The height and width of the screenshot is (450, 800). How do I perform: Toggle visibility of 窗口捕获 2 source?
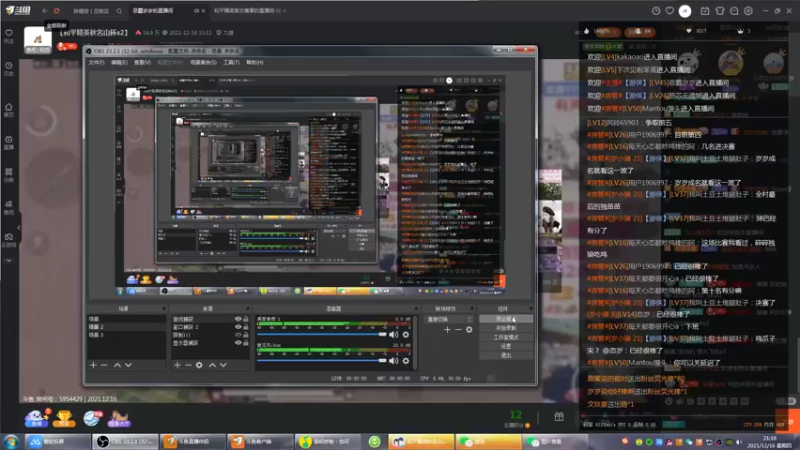tap(238, 327)
